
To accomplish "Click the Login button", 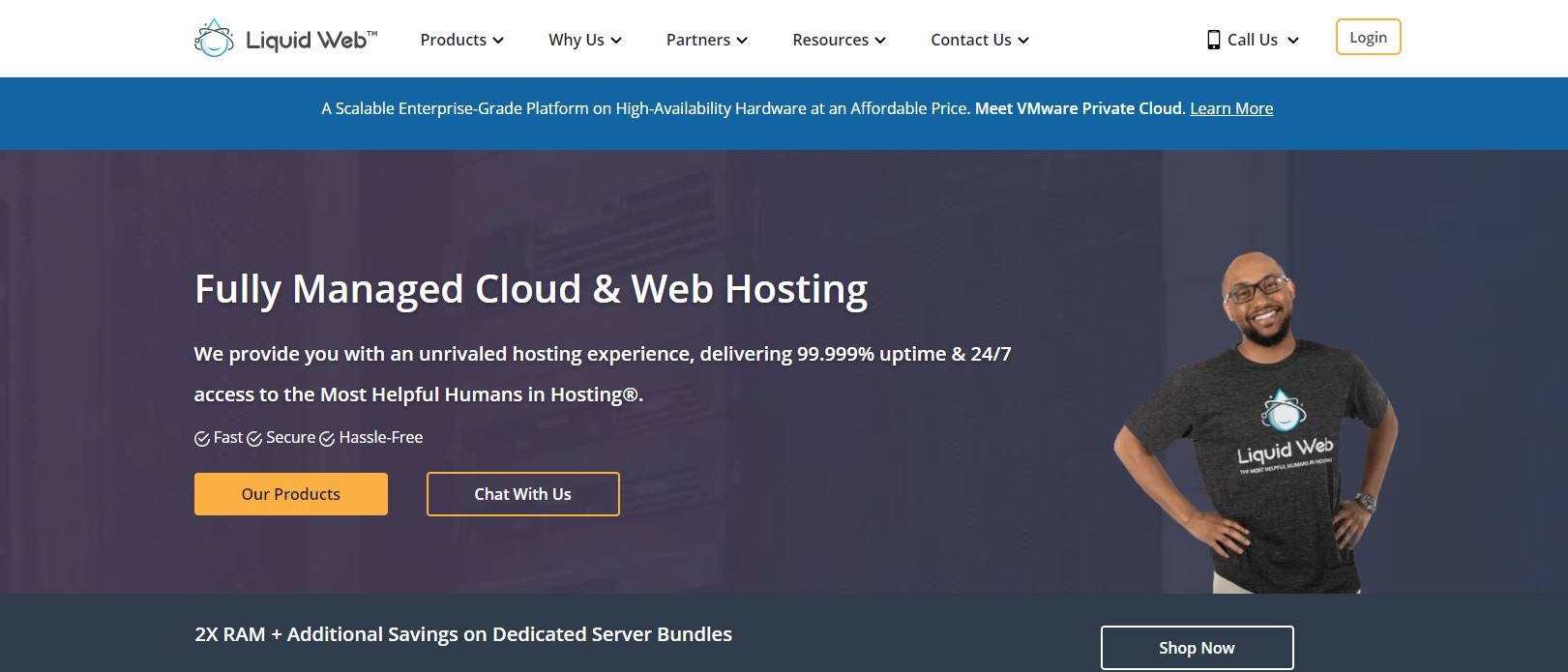I will tap(1368, 37).
